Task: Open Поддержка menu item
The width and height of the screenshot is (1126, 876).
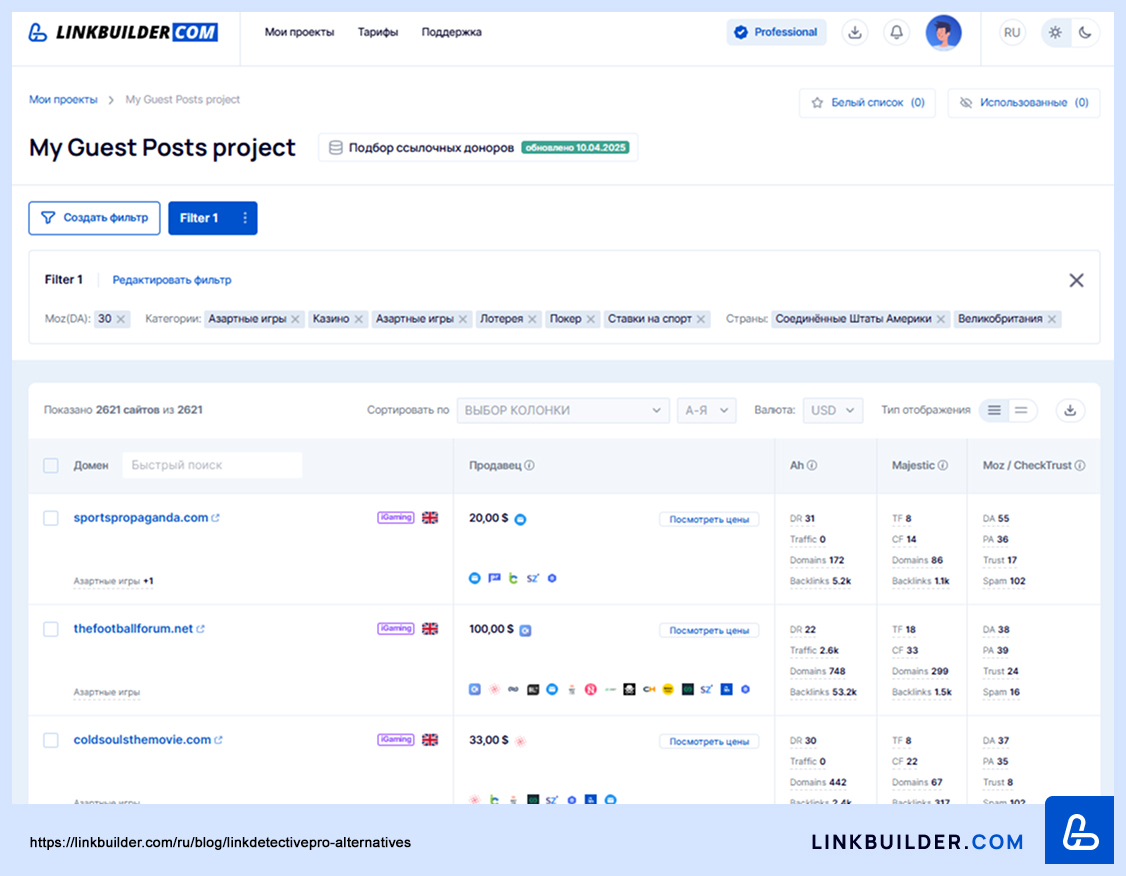Action: click(x=451, y=32)
